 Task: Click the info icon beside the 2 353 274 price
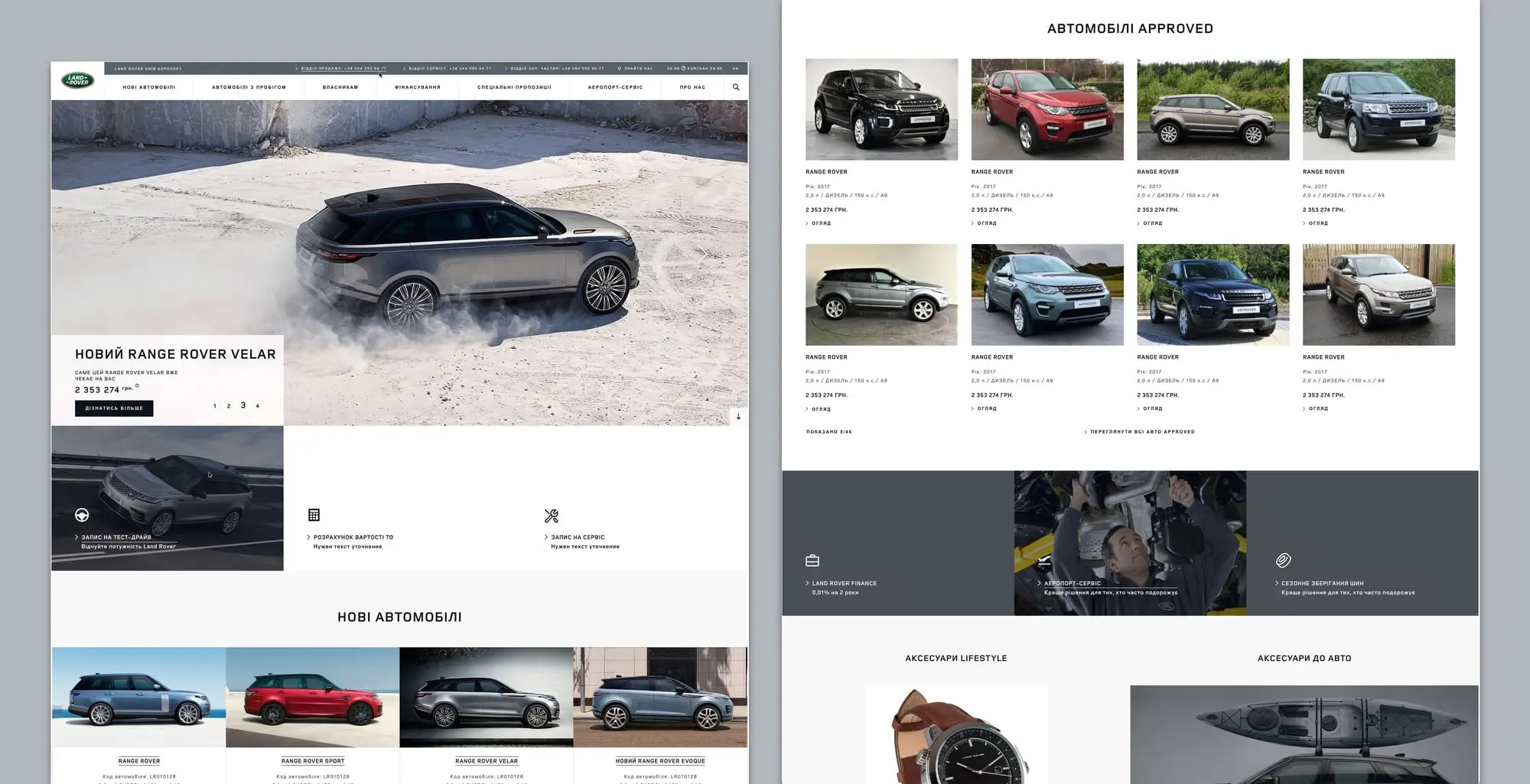coord(137,385)
